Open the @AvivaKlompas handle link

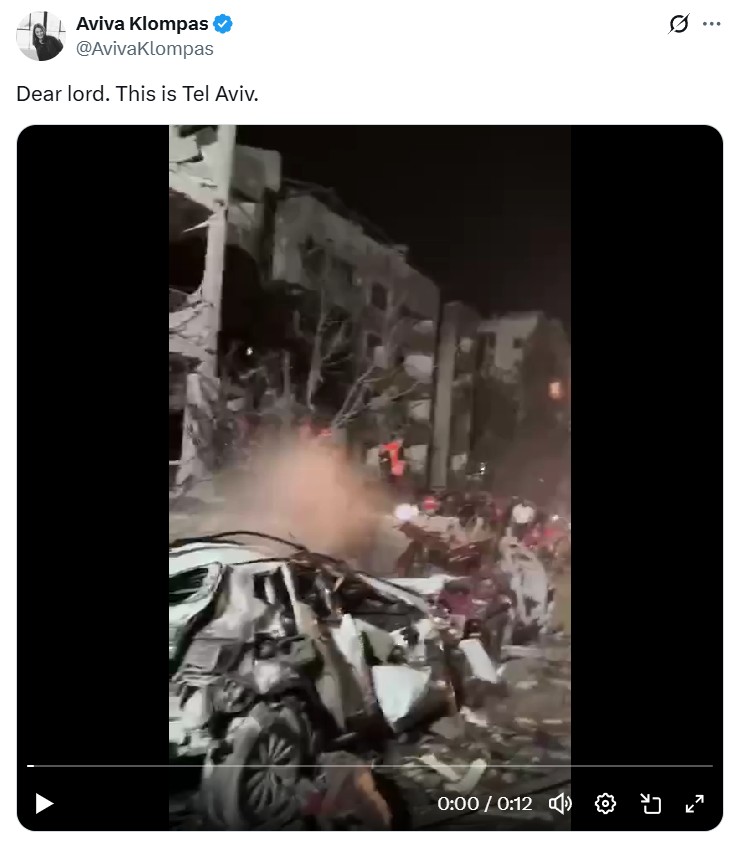pyautogui.click(x=144, y=48)
